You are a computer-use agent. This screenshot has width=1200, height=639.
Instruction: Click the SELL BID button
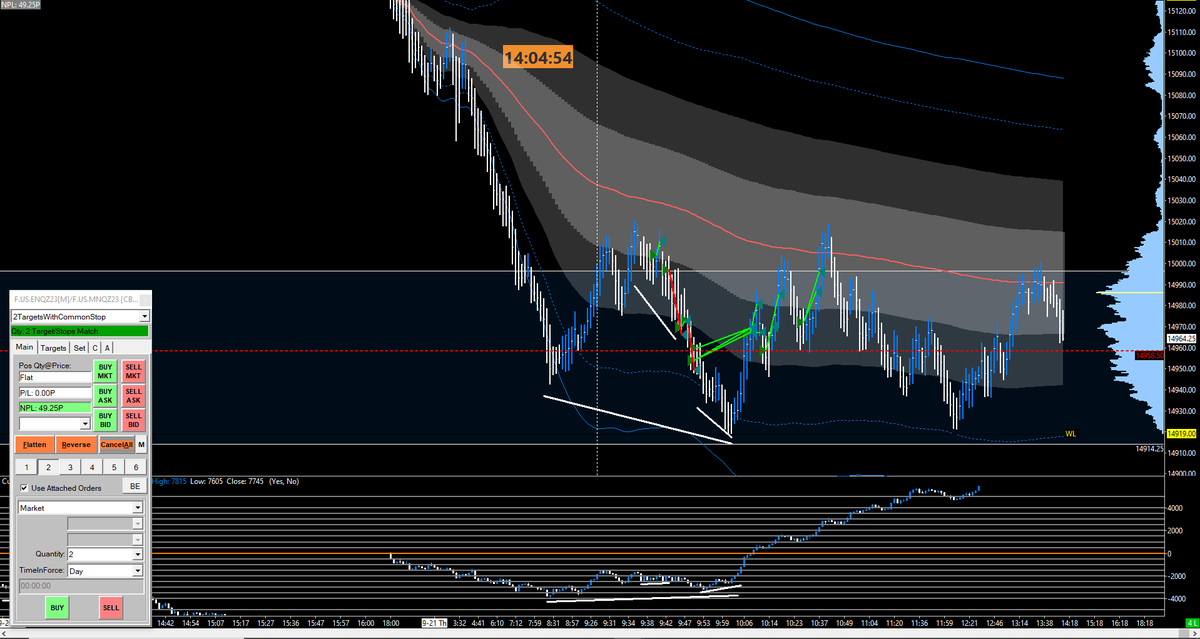click(133, 421)
